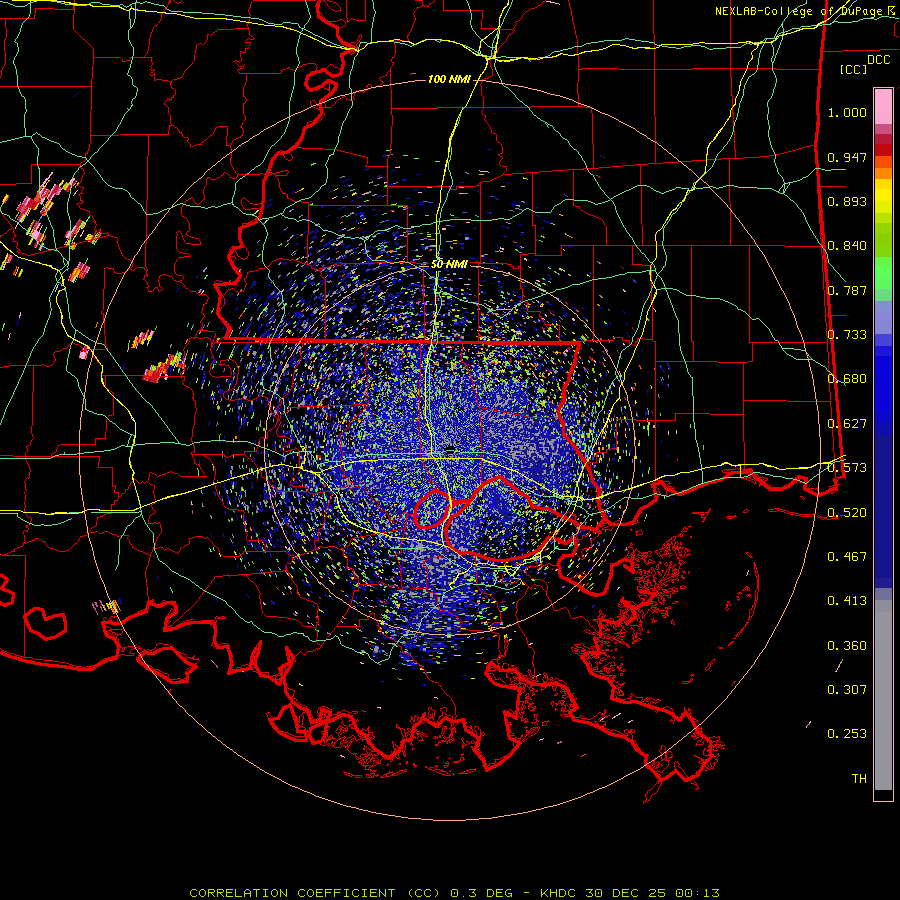Click the 0.627 legend value
The width and height of the screenshot is (900, 900).
click(847, 424)
